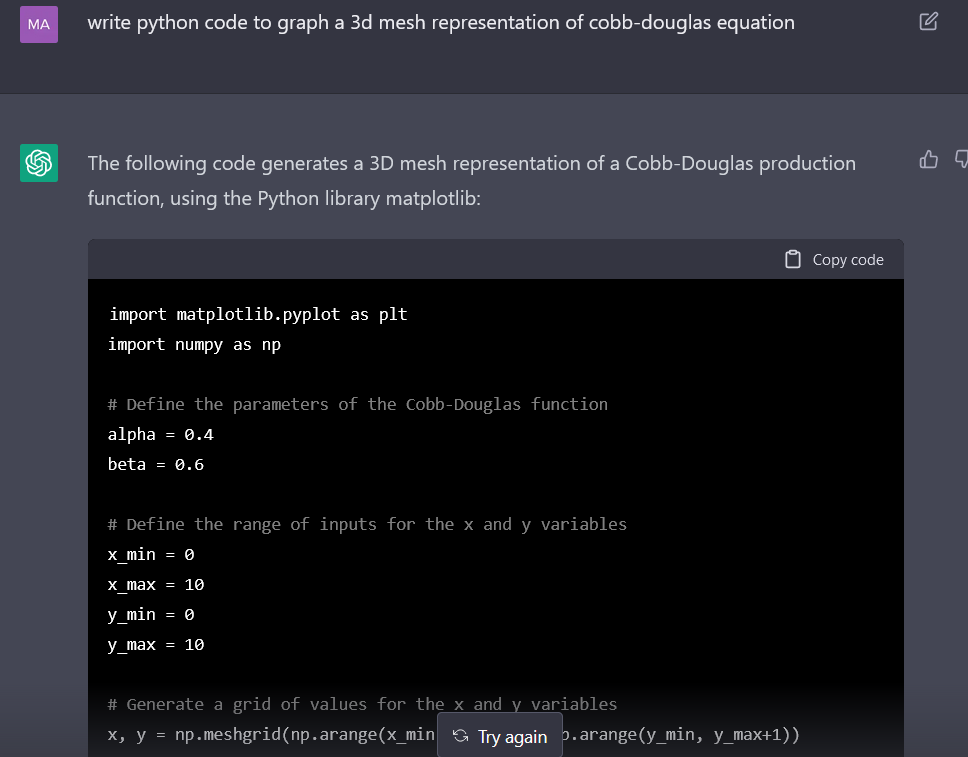The width and height of the screenshot is (968, 757).
Task: Click the code line 'beta = 0.6'
Action: click(x=156, y=464)
